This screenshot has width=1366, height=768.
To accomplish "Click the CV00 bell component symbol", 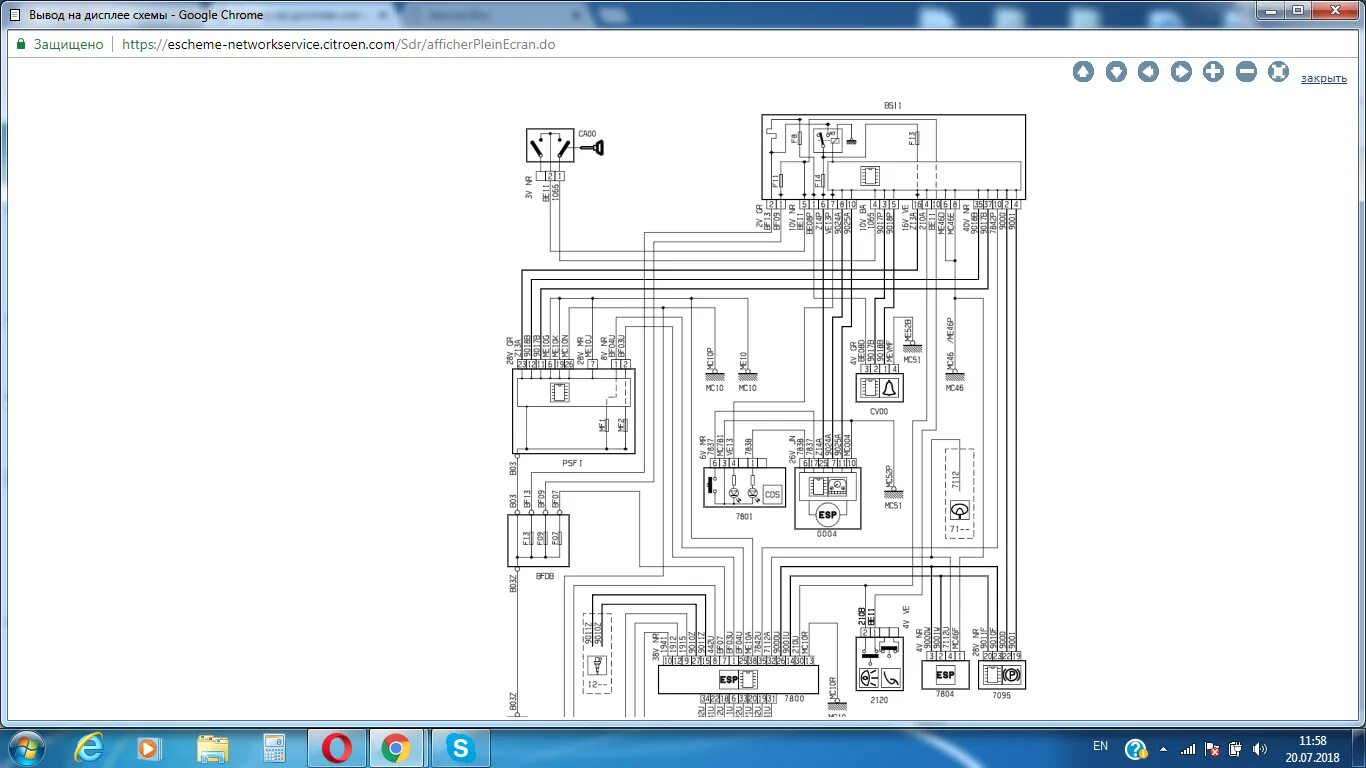I will pyautogui.click(x=879, y=388).
